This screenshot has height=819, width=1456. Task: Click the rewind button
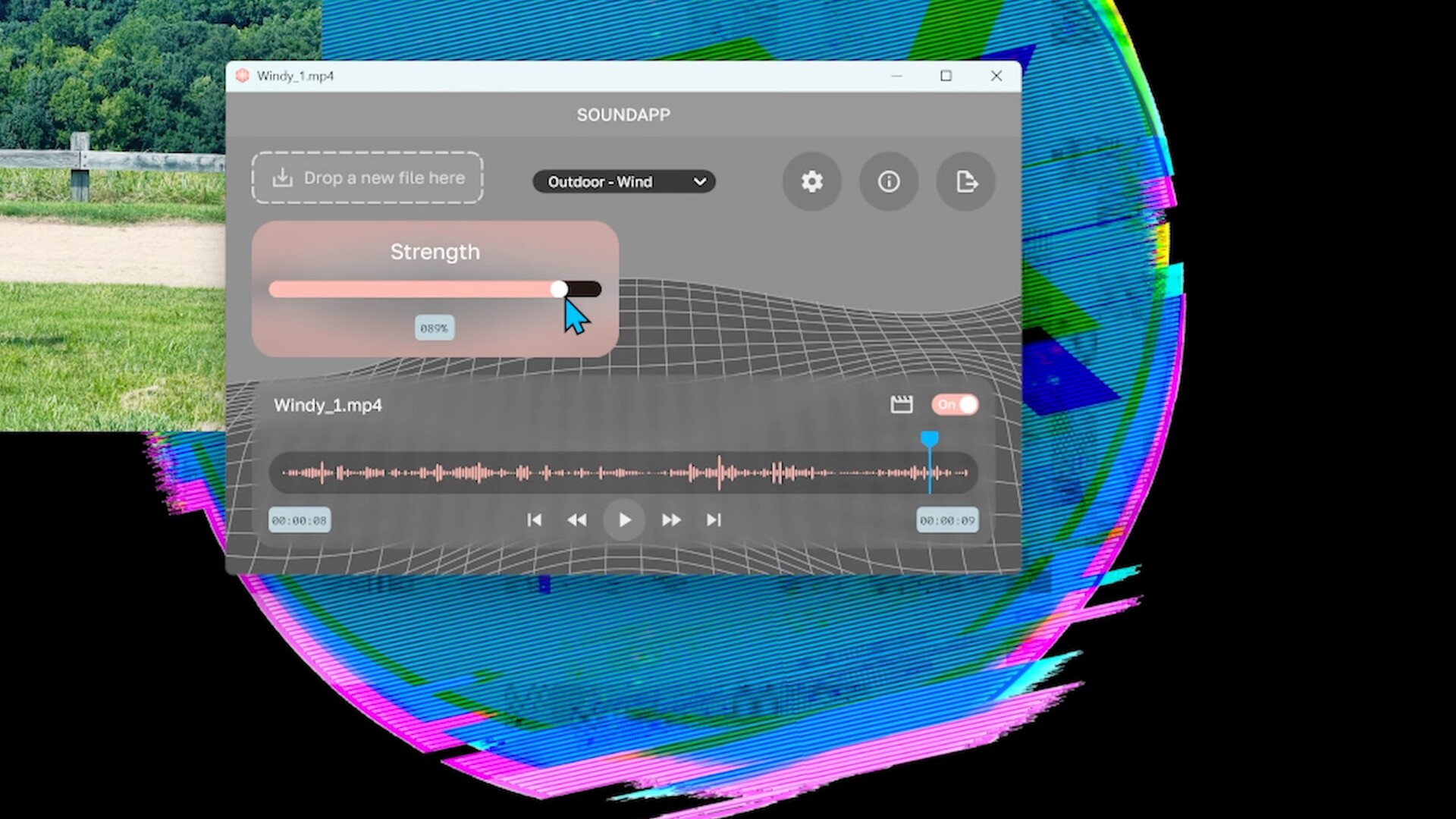click(x=577, y=520)
